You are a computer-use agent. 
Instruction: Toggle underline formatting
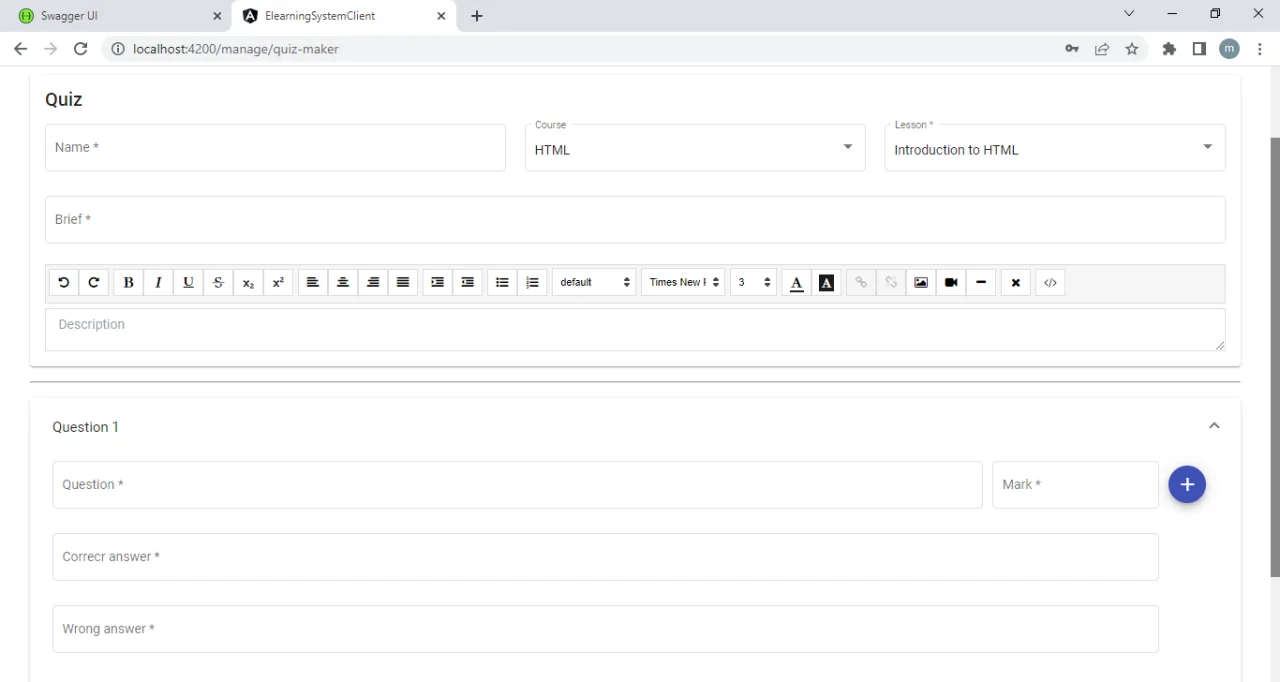[x=188, y=283]
